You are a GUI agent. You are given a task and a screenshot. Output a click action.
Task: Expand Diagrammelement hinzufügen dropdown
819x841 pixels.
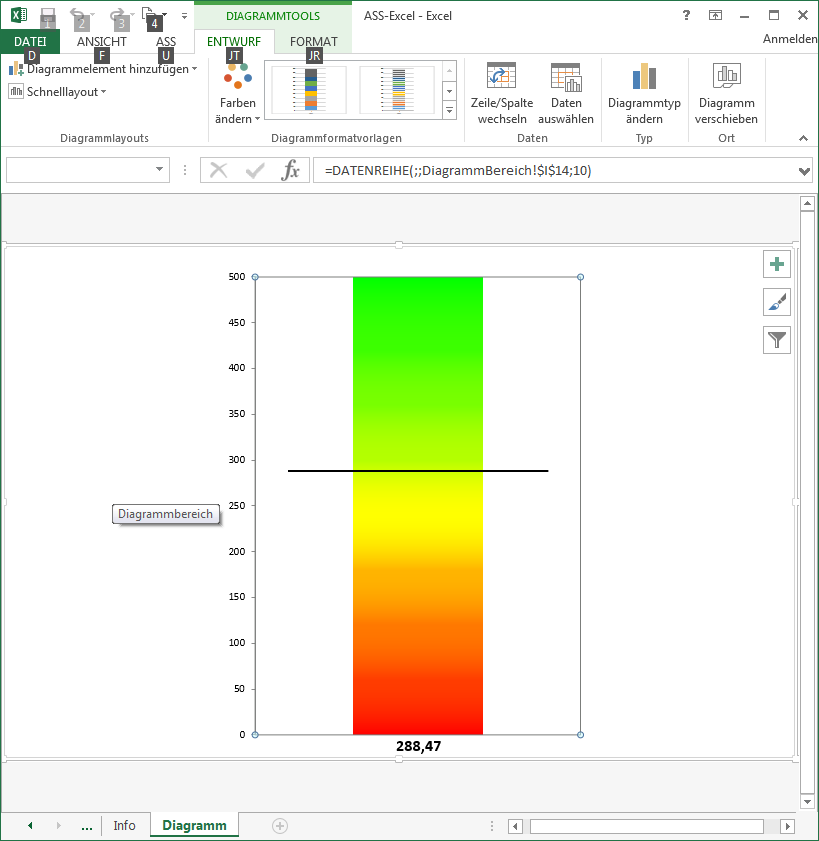click(105, 69)
